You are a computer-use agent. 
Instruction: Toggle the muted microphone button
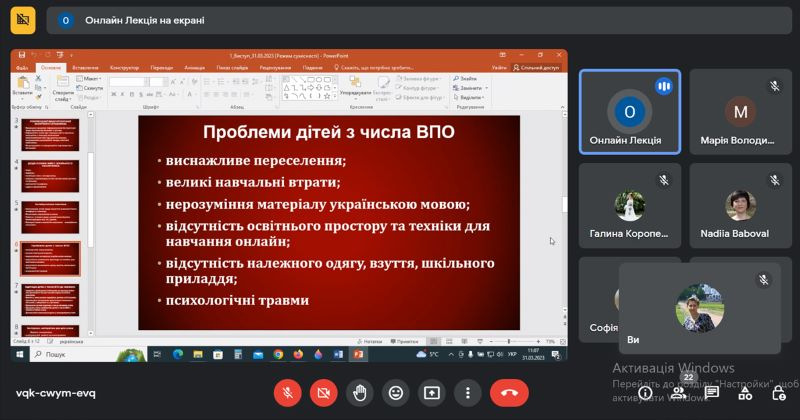click(288, 392)
